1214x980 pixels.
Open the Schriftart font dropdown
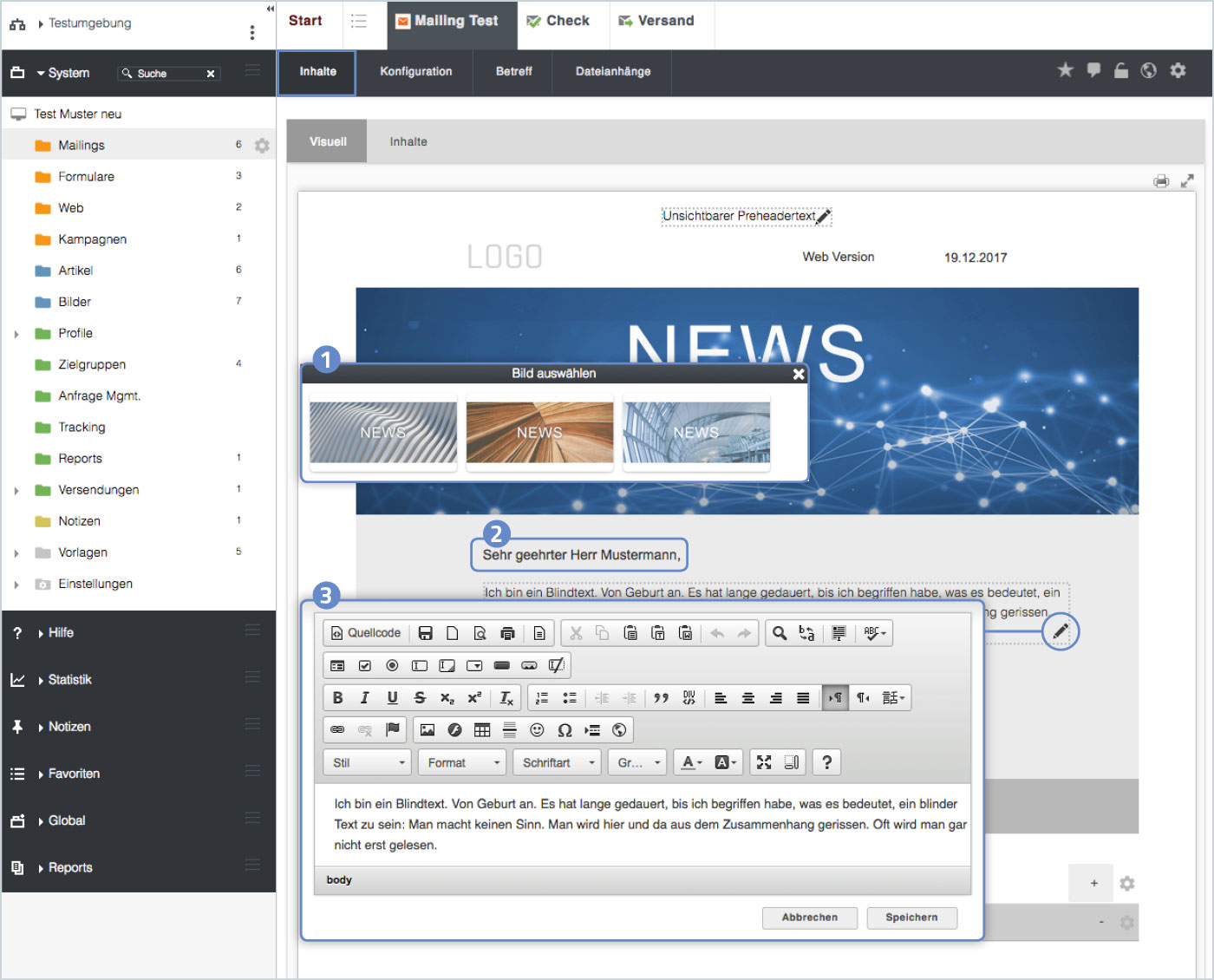(557, 763)
